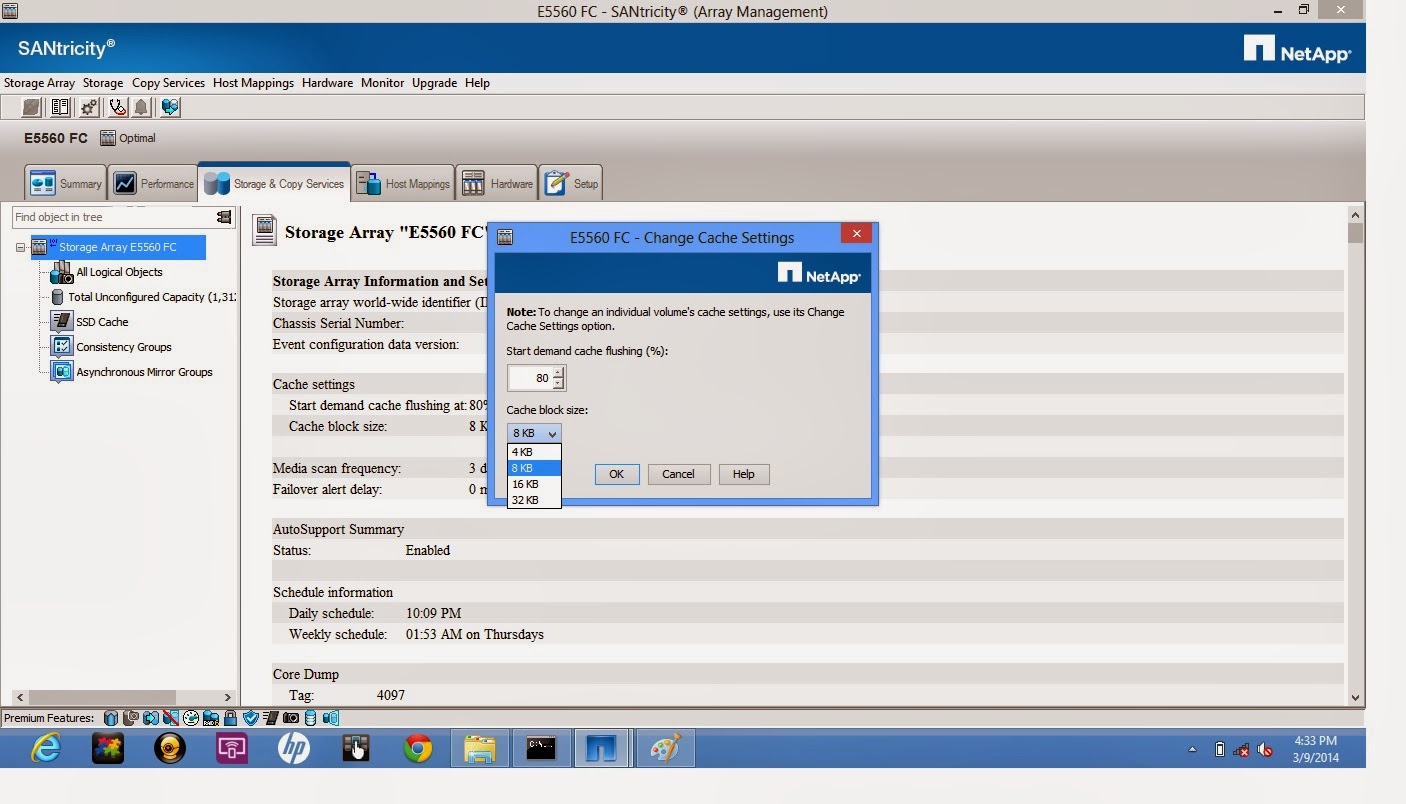The image size is (1406, 804).
Task: Select Consistency Groups in the tree
Action: coord(124,347)
